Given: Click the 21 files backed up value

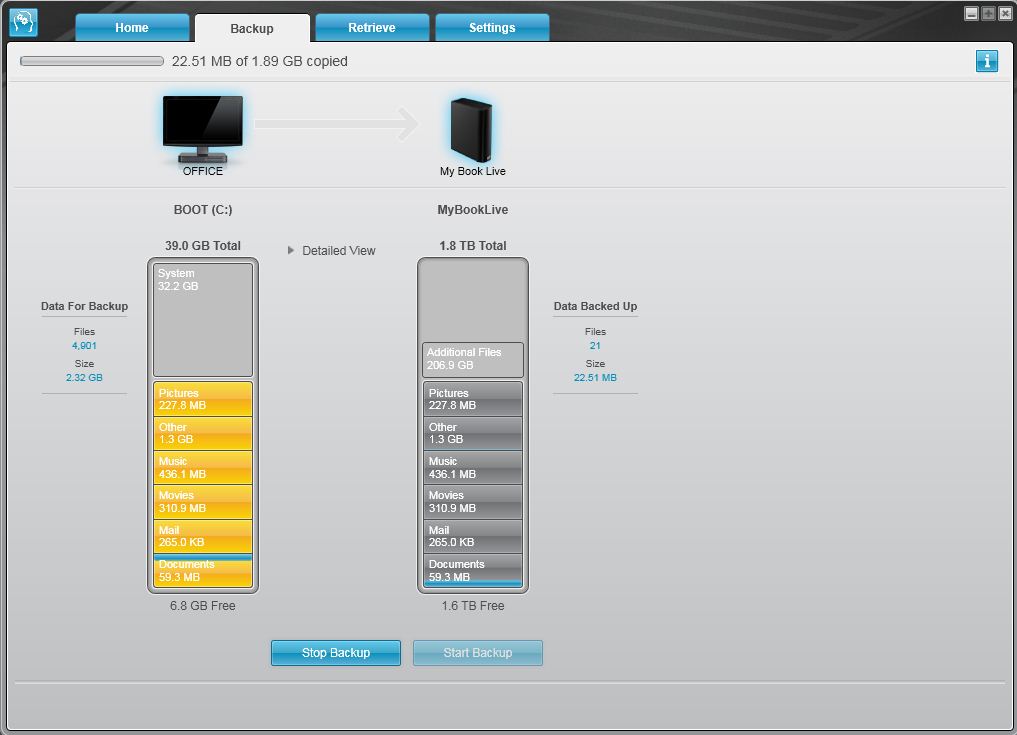Looking at the screenshot, I should click(x=595, y=346).
